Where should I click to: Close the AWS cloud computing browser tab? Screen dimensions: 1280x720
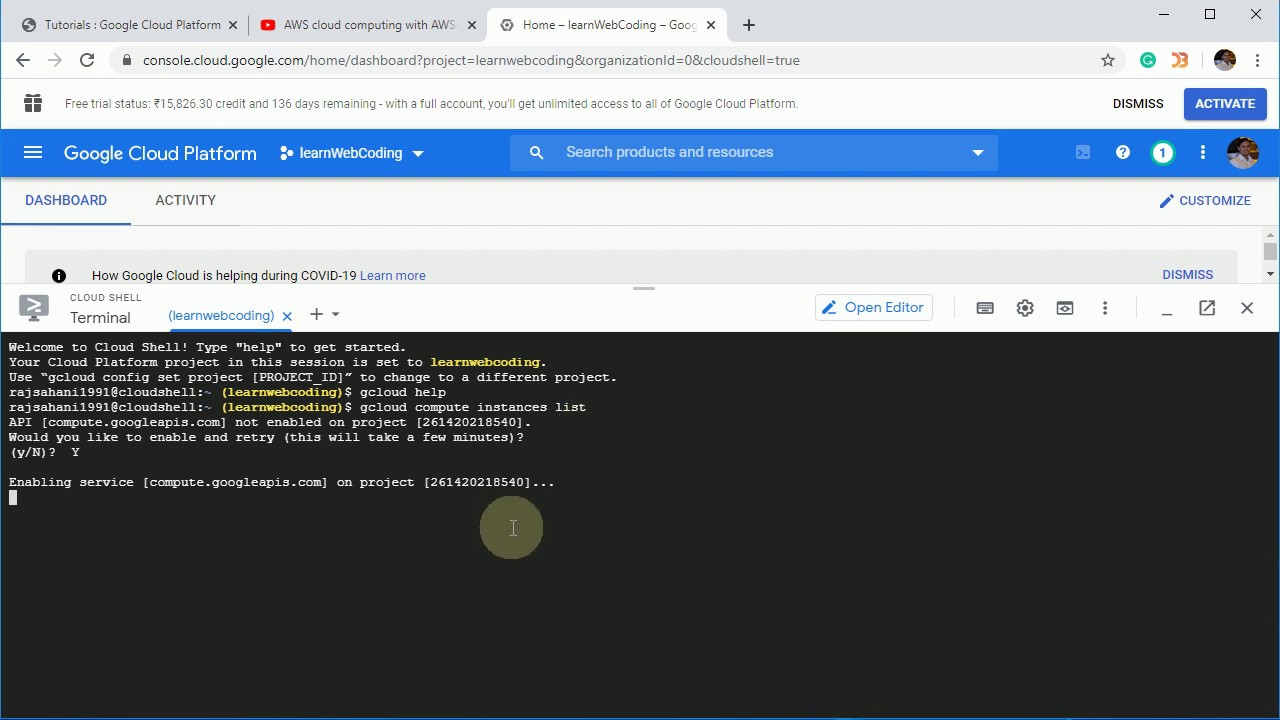[x=472, y=25]
